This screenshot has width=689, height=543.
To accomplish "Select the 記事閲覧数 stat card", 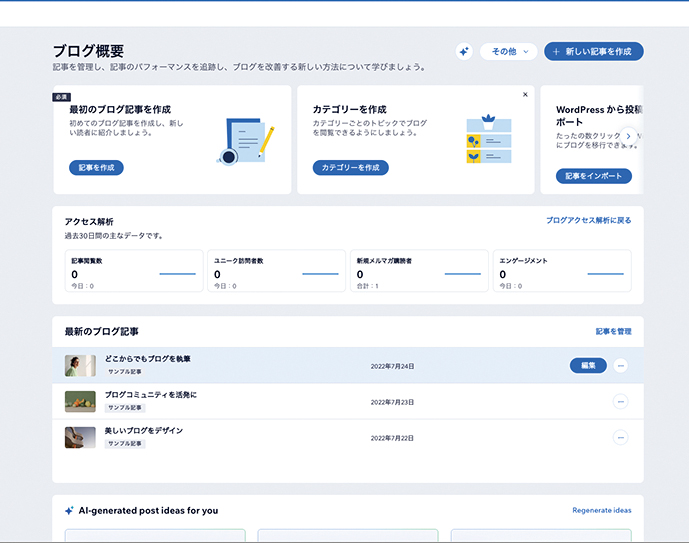I will click(133, 271).
